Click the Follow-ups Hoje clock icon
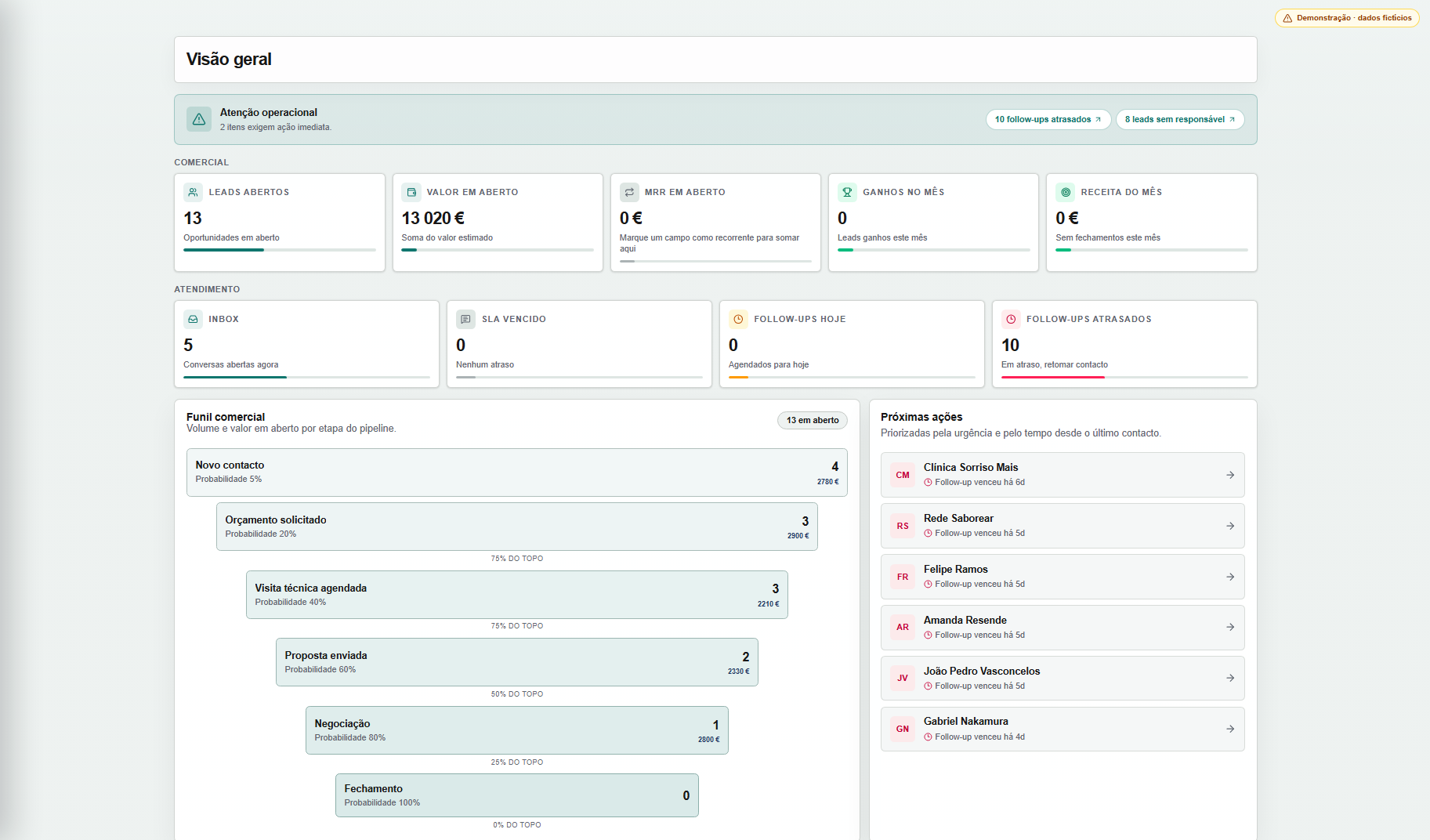The image size is (1430, 840). 738,319
